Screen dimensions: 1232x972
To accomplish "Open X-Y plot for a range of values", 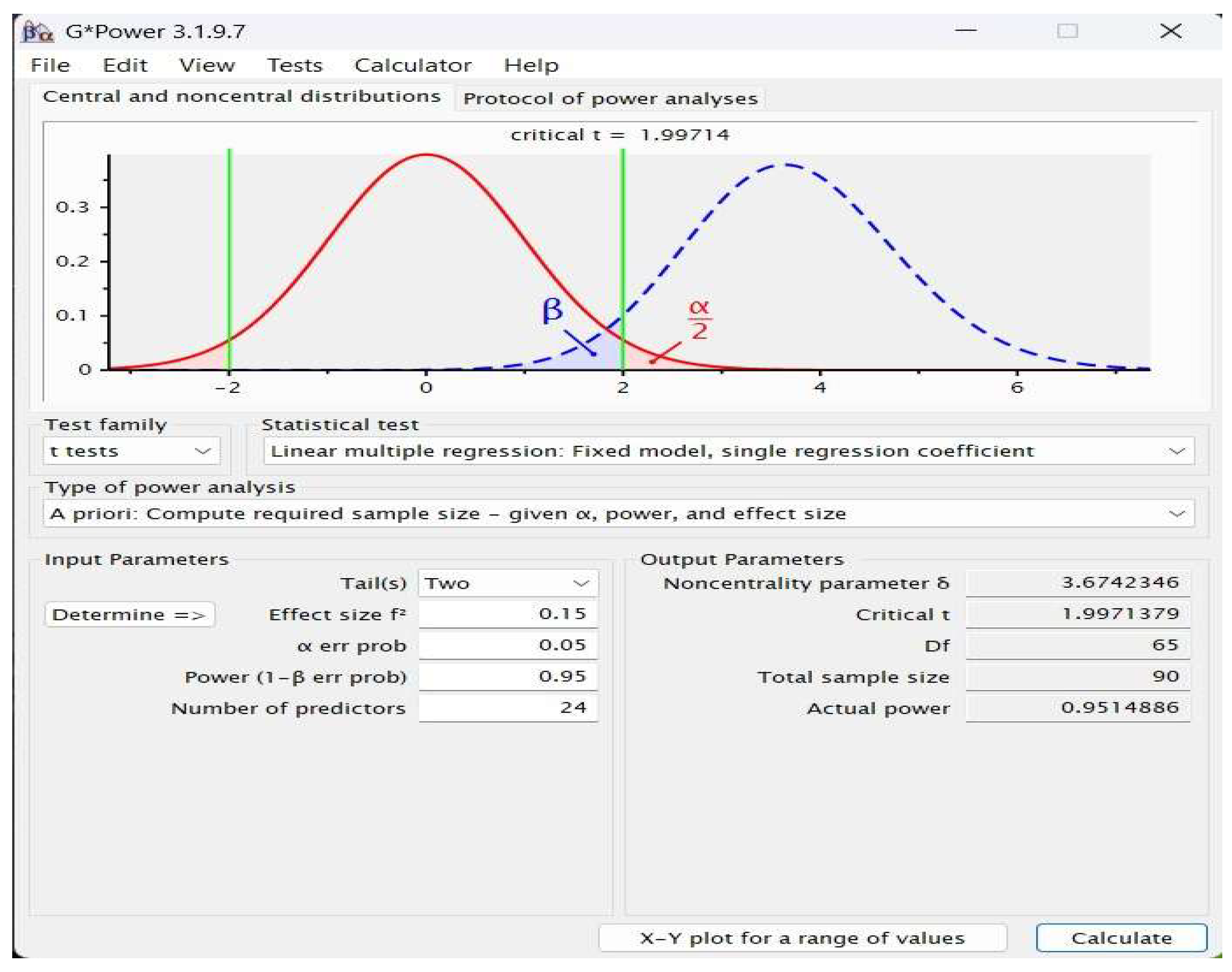I will click(802, 938).
